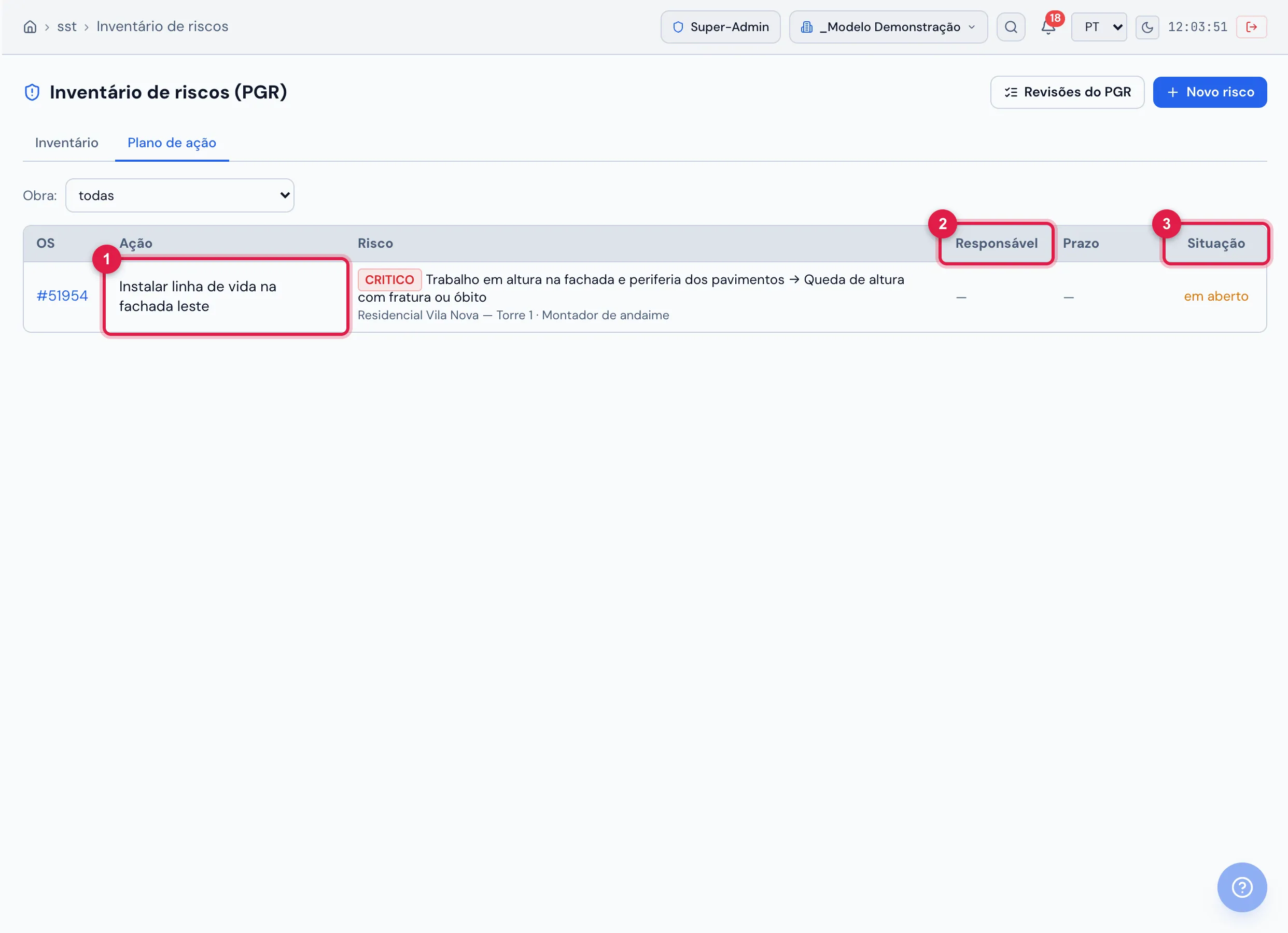1288x933 pixels.
Task: Toggle dark mode moon icon
Action: click(1147, 26)
